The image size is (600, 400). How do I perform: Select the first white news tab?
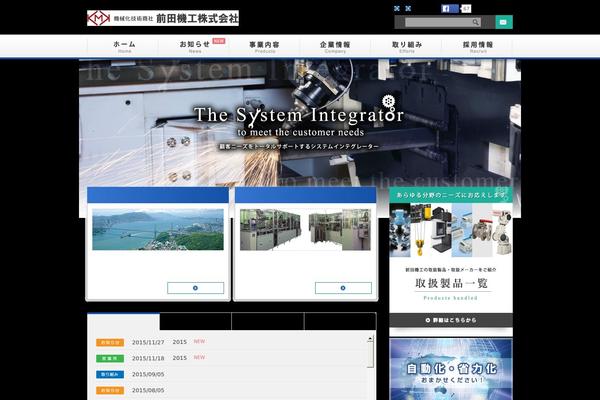point(124,322)
